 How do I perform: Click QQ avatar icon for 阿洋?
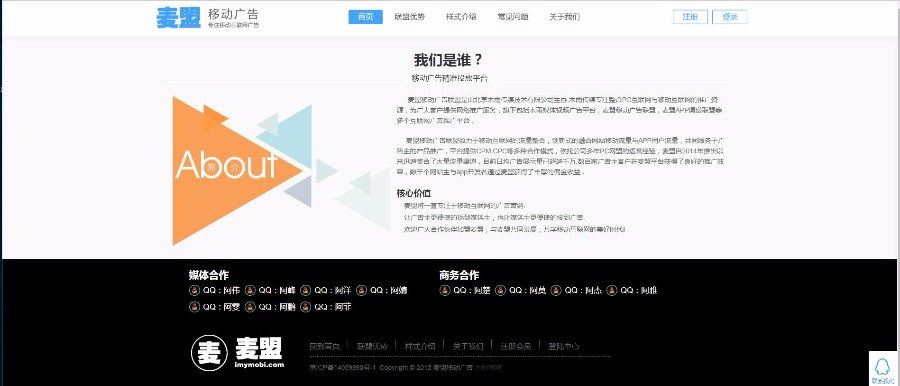[305, 291]
